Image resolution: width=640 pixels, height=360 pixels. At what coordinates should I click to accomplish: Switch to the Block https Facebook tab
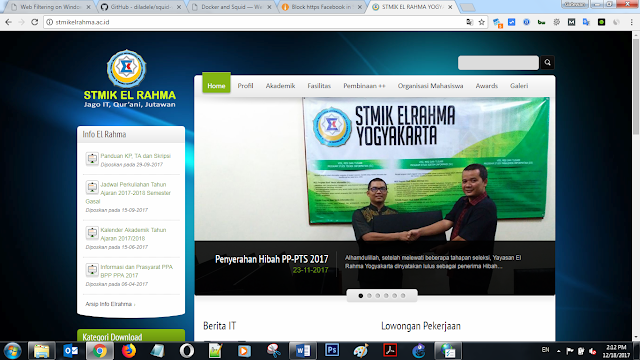coord(322,7)
